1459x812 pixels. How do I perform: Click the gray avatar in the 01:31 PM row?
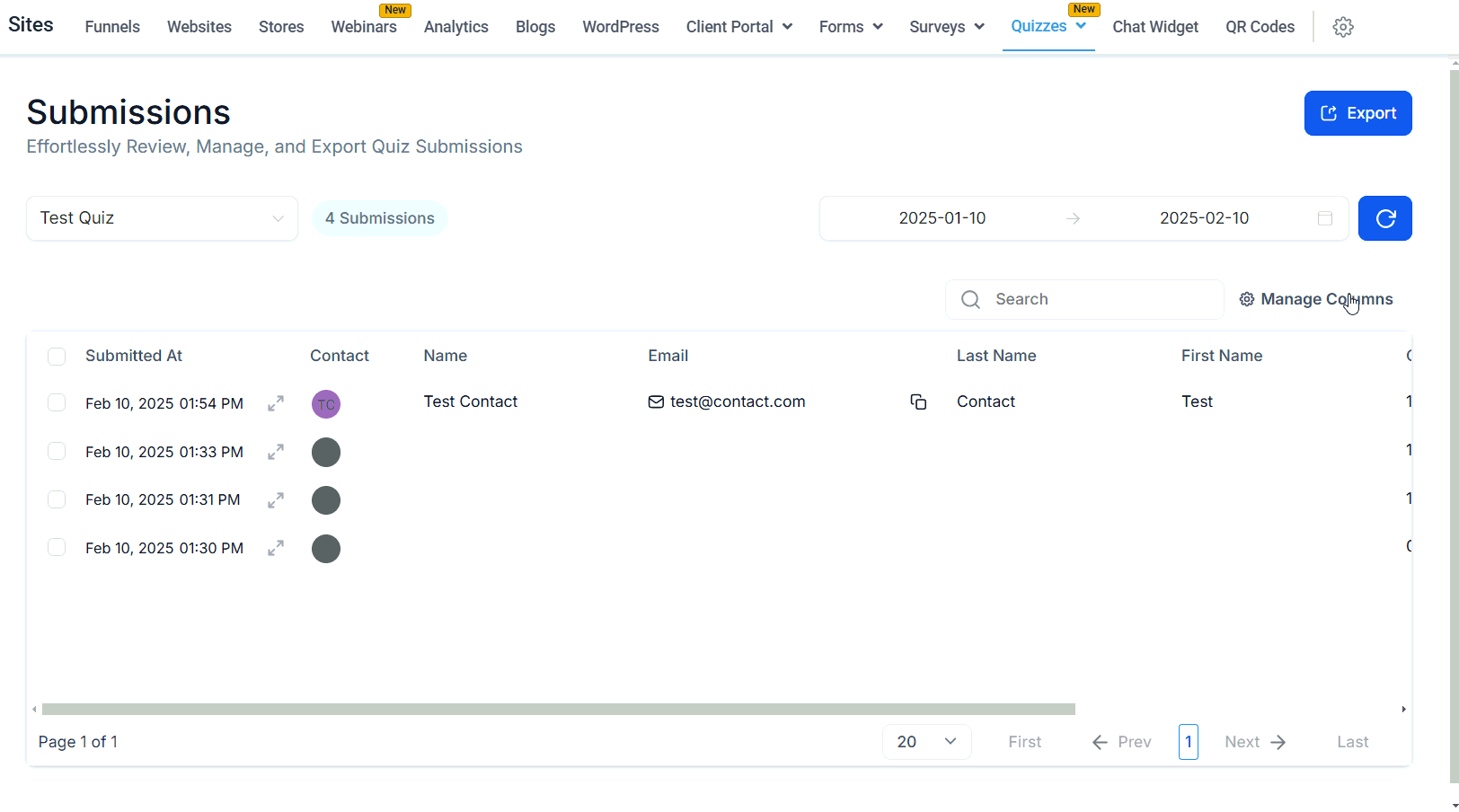click(326, 500)
